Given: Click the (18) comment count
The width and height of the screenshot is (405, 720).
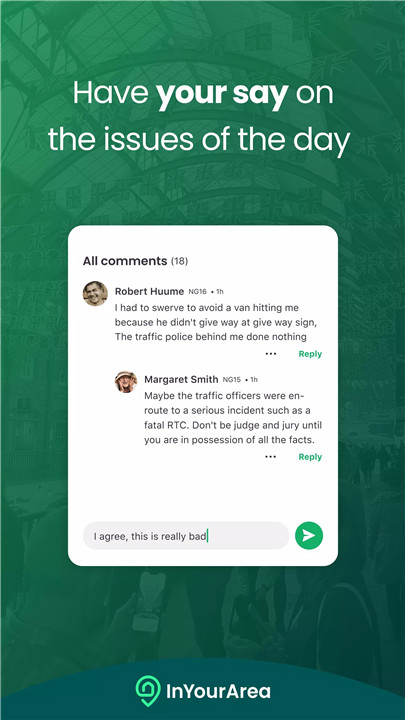Looking at the screenshot, I should click(180, 261).
